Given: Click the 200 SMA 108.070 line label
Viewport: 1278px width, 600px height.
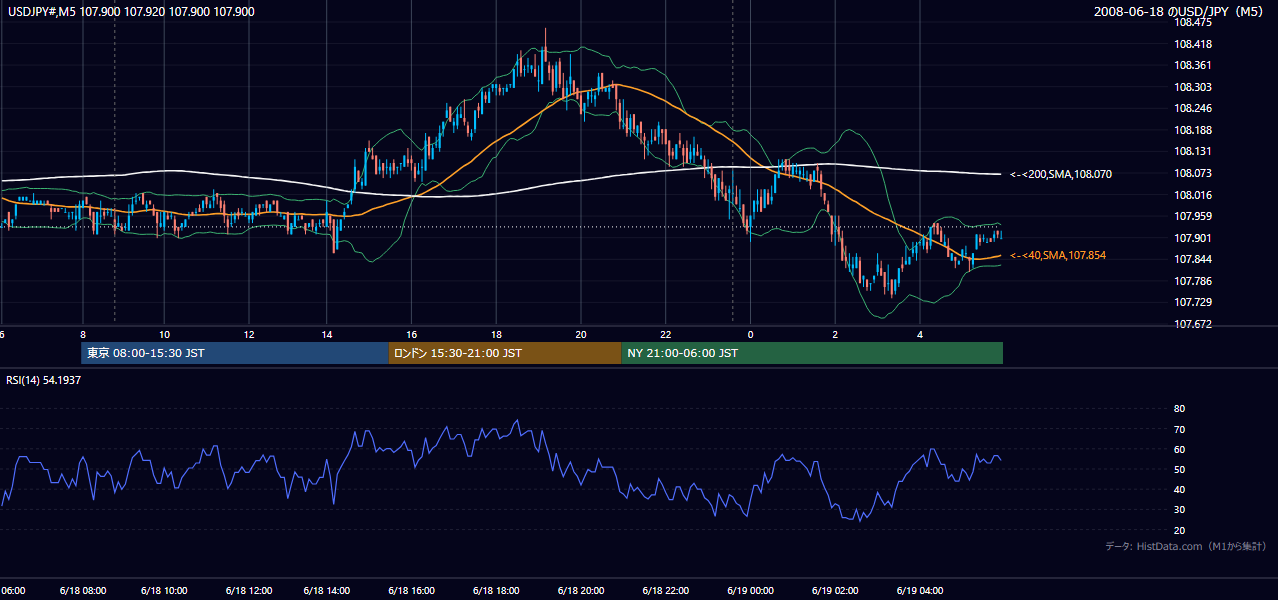Looking at the screenshot, I should [1061, 174].
